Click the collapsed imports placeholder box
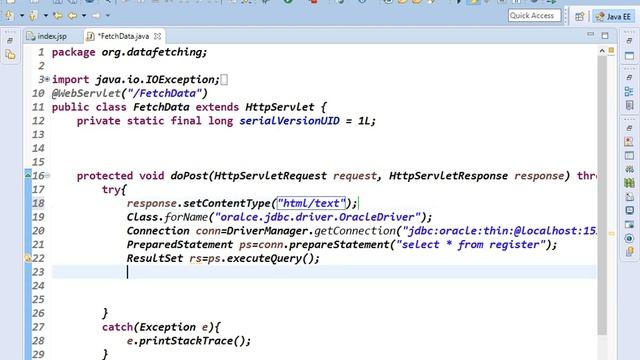The image size is (640, 360). (x=224, y=80)
